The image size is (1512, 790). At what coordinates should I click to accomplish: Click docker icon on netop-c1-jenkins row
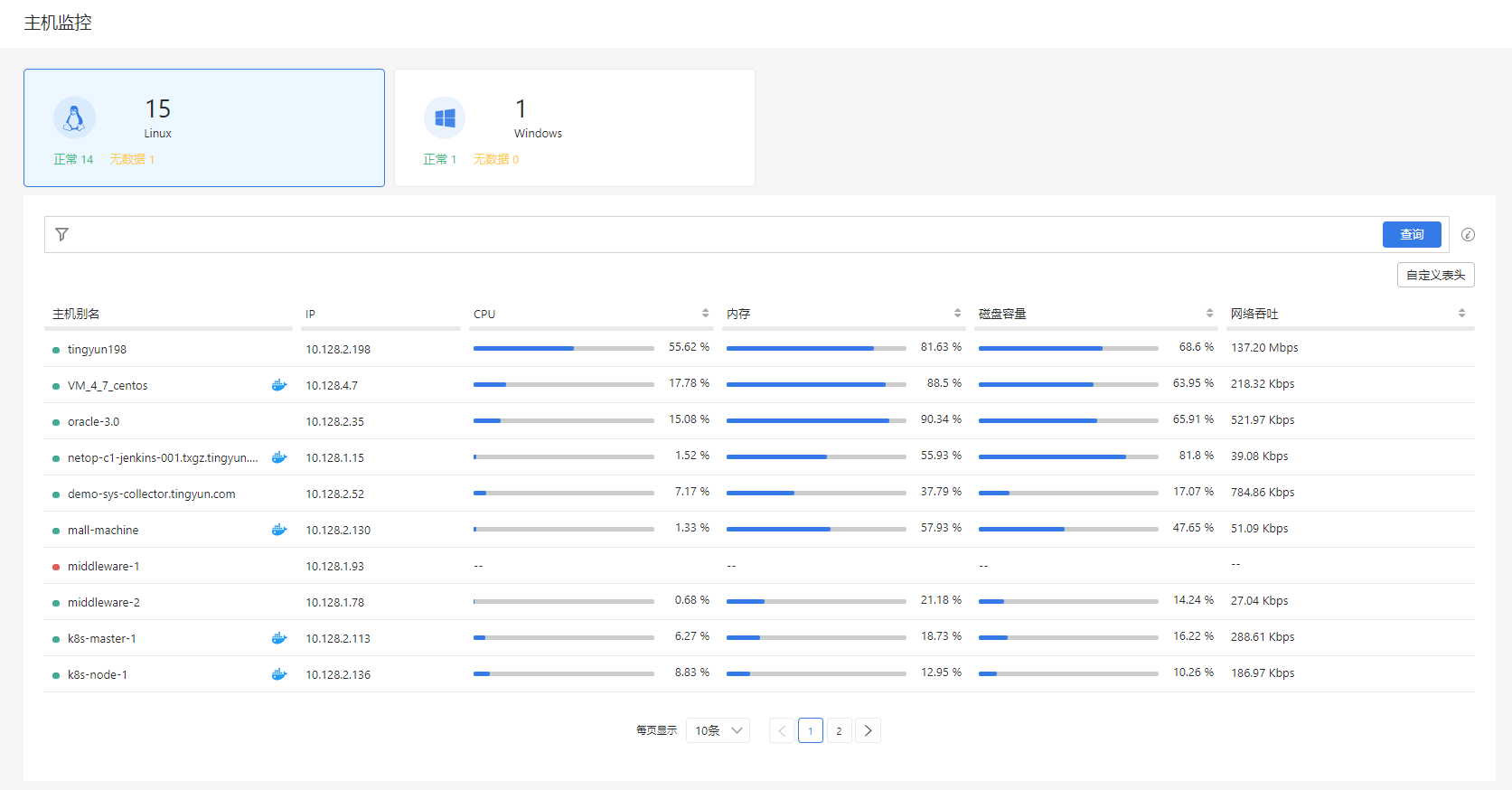pyautogui.click(x=279, y=457)
